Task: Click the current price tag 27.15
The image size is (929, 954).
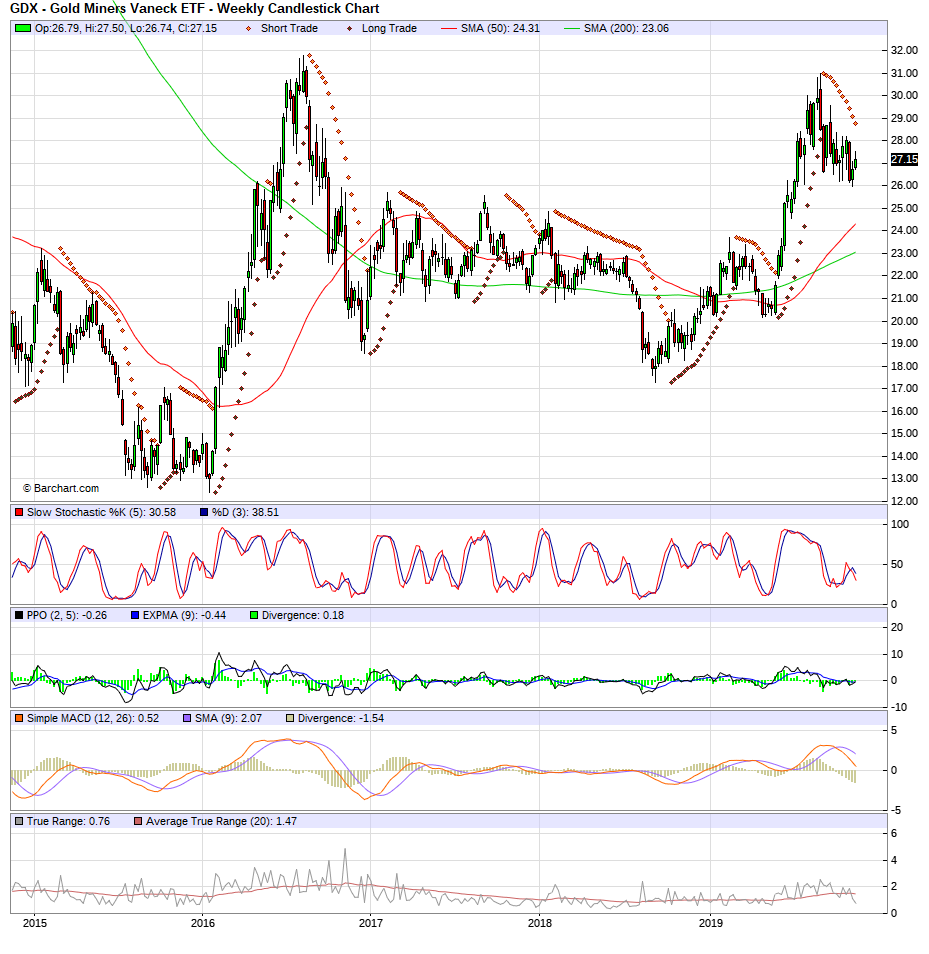Action: [x=904, y=159]
